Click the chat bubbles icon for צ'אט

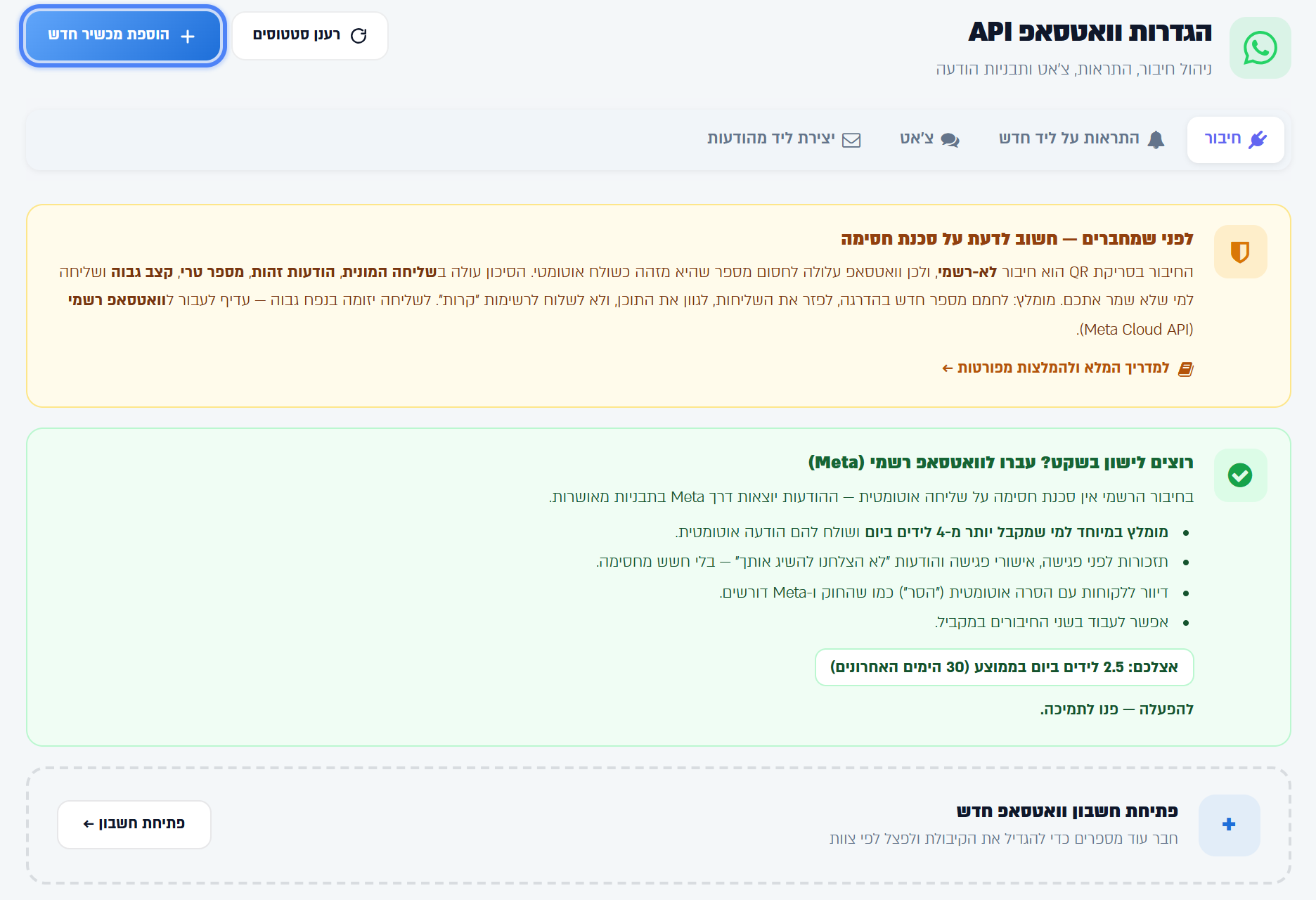point(950,139)
